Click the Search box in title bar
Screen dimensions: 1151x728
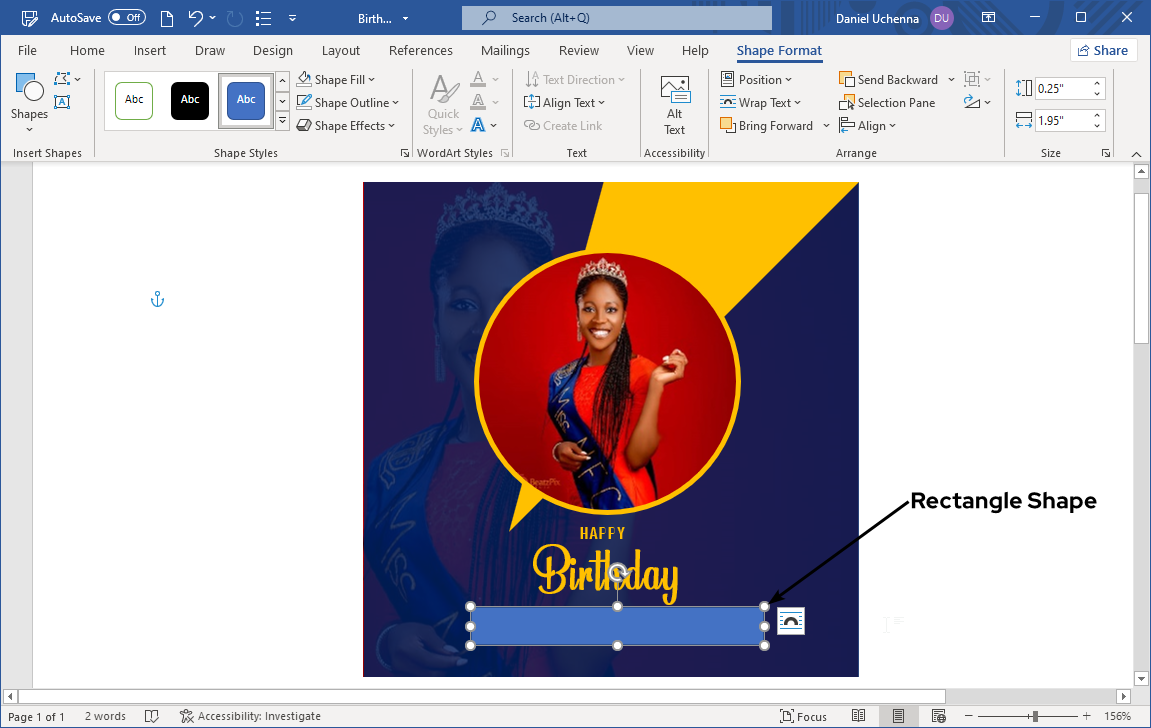click(x=616, y=18)
